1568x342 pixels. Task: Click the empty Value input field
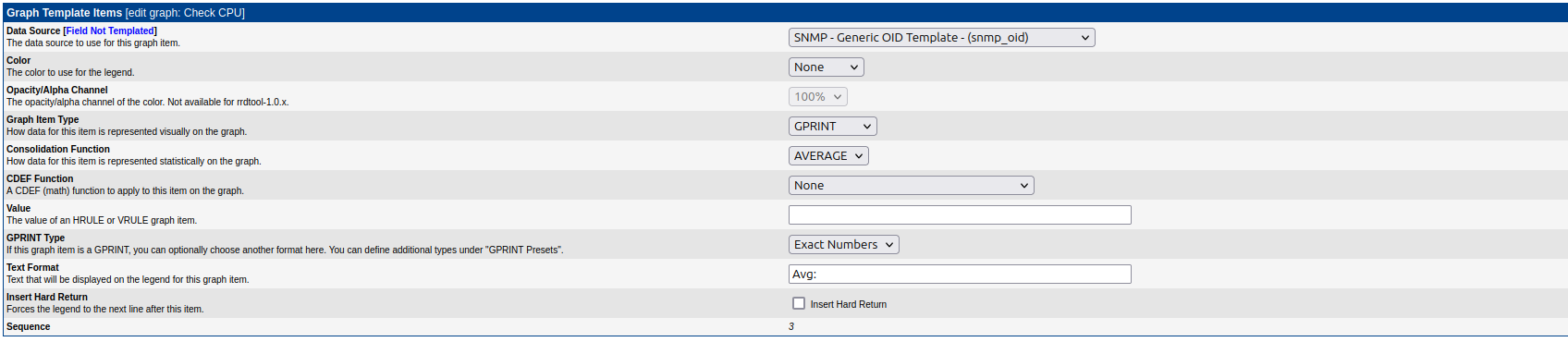960,215
